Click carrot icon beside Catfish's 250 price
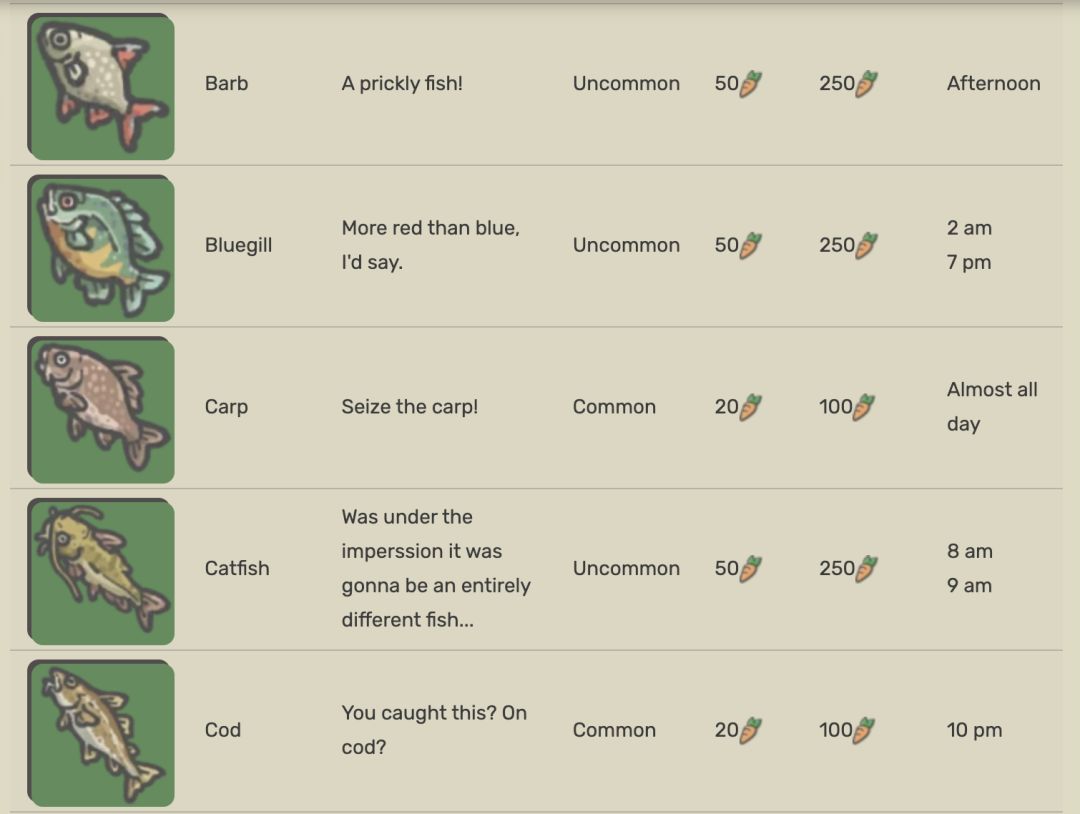This screenshot has height=814, width=1080. coord(866,568)
